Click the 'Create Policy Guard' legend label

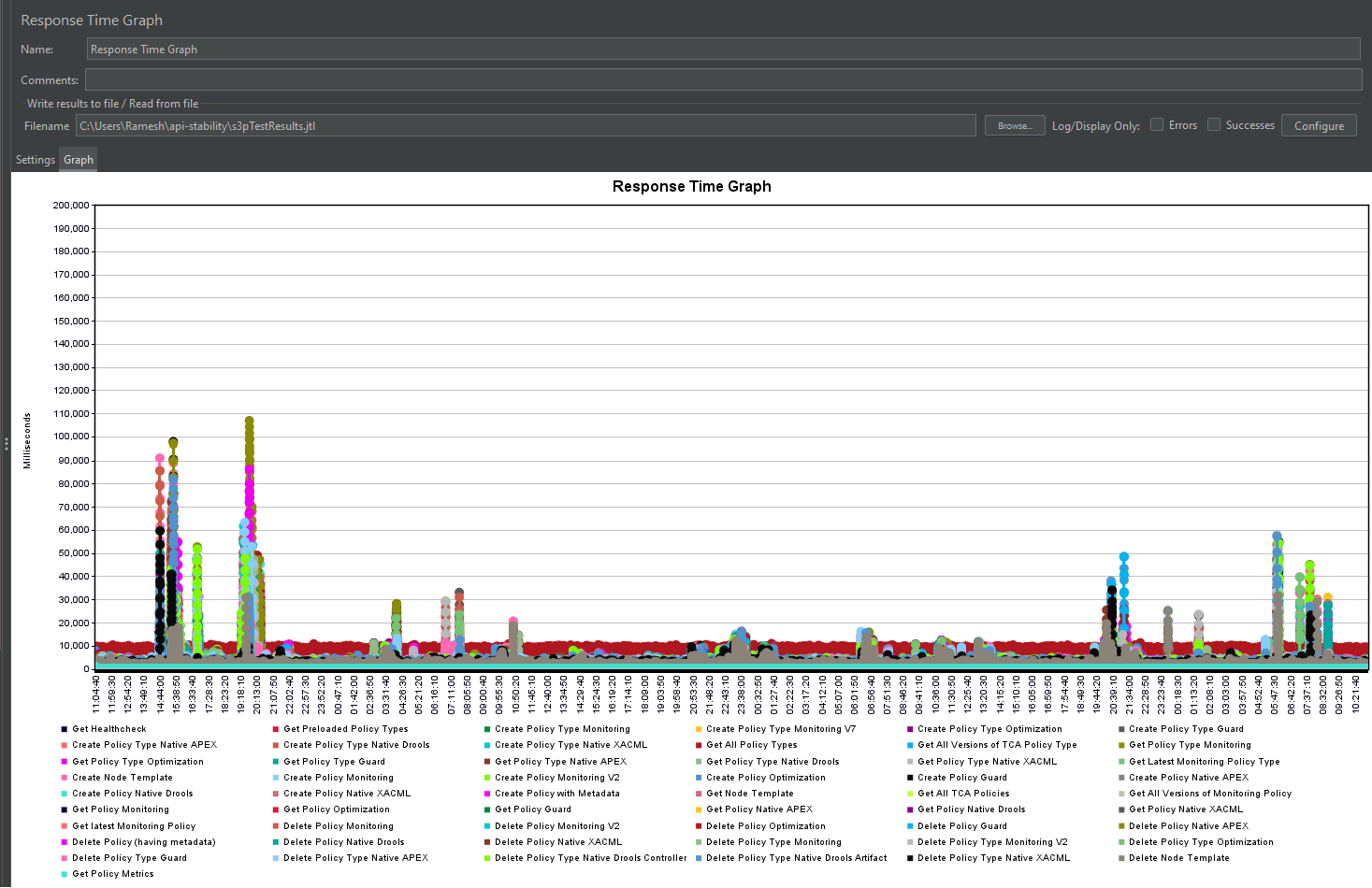point(962,778)
